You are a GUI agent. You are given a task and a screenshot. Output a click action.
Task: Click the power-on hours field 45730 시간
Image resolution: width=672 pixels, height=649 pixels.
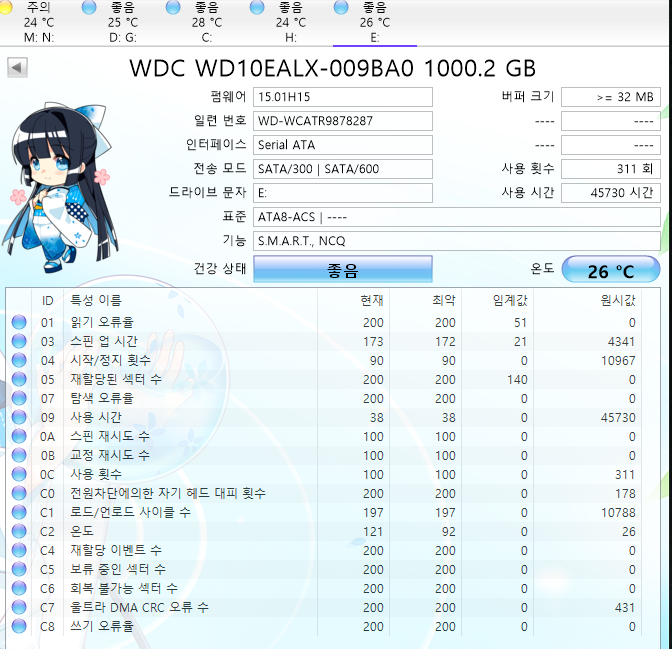(x=611, y=193)
